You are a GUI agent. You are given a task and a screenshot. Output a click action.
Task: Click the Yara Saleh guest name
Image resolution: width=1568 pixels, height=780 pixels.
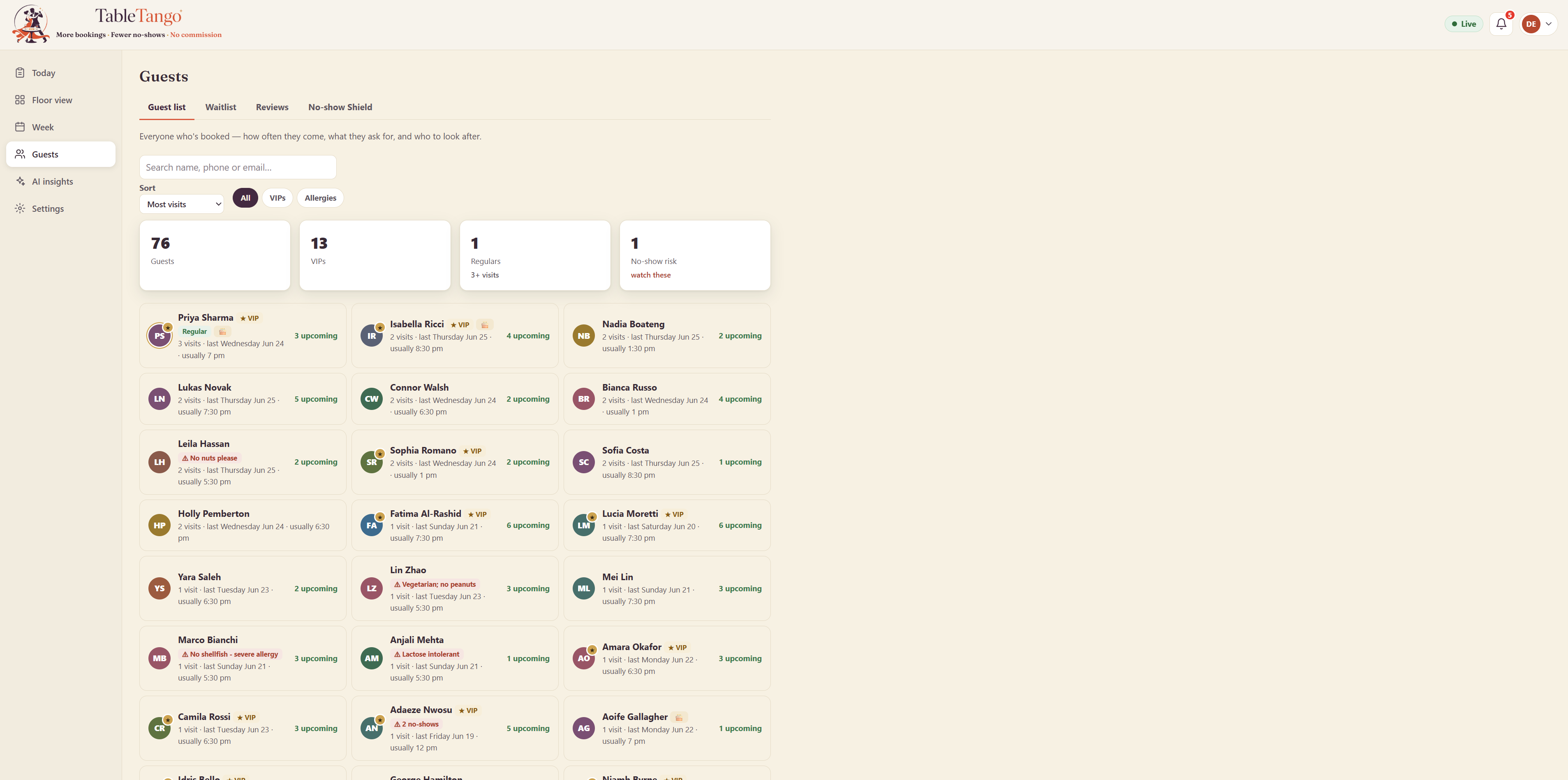click(199, 576)
